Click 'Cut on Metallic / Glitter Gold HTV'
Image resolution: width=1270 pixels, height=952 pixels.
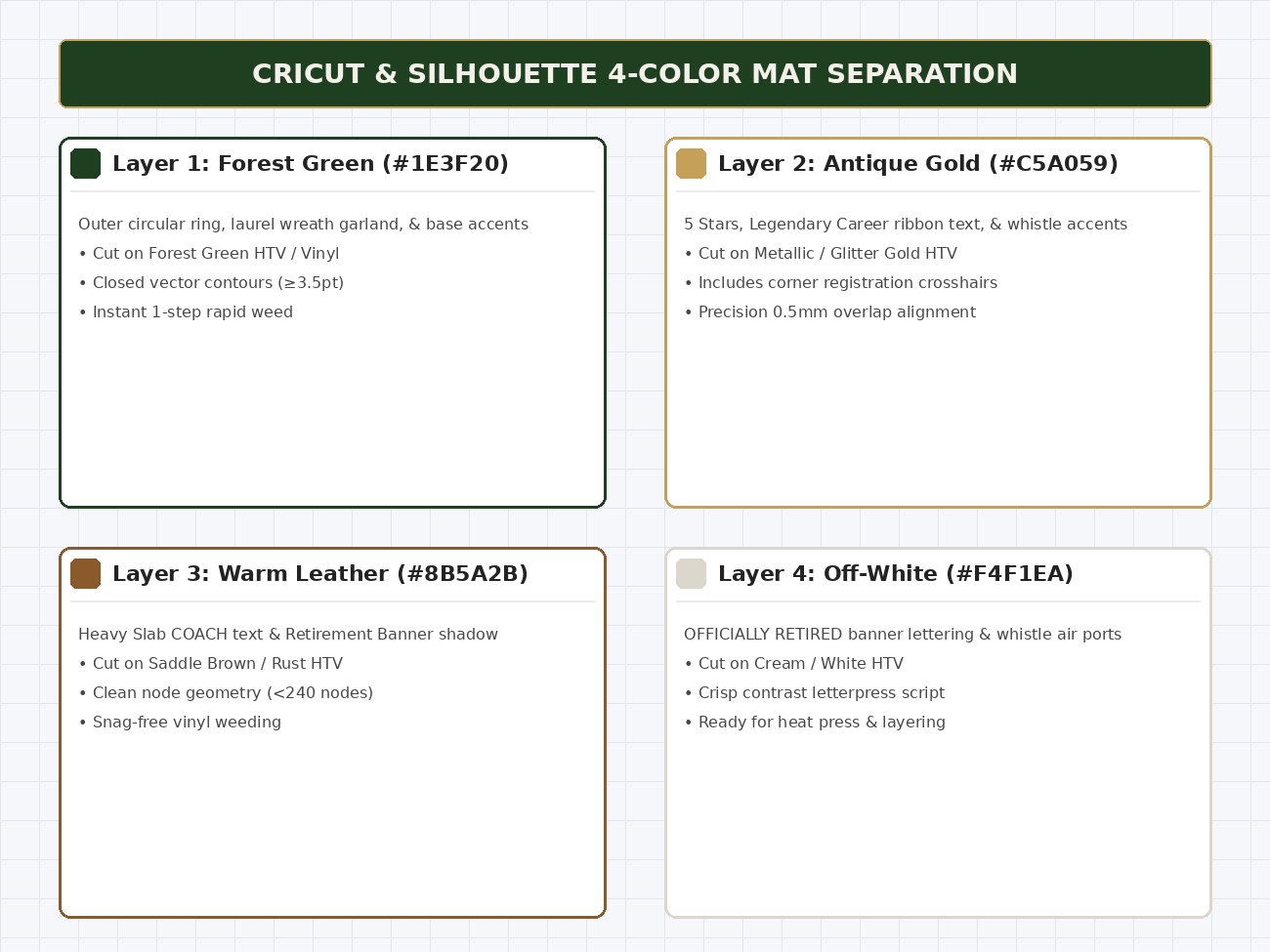pyautogui.click(x=821, y=253)
